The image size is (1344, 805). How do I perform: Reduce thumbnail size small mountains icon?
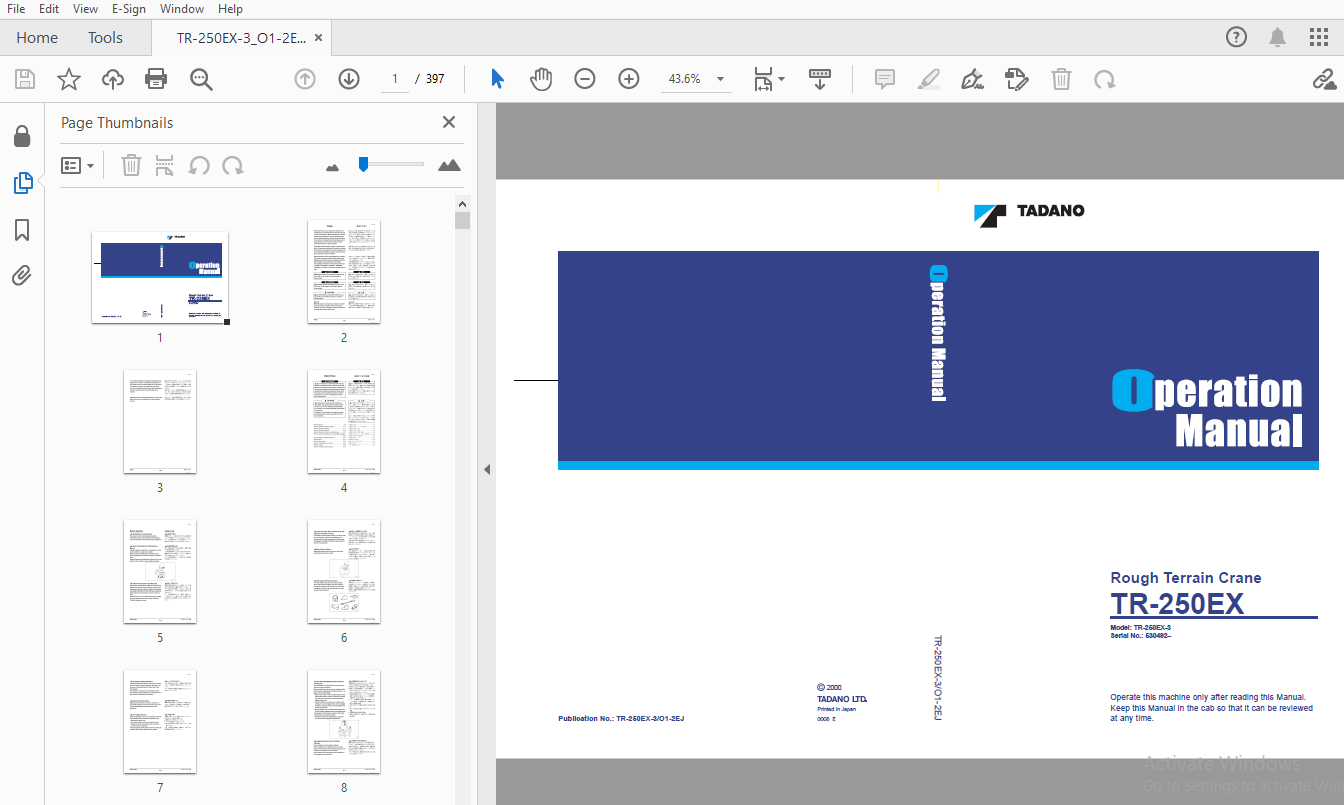point(333,167)
